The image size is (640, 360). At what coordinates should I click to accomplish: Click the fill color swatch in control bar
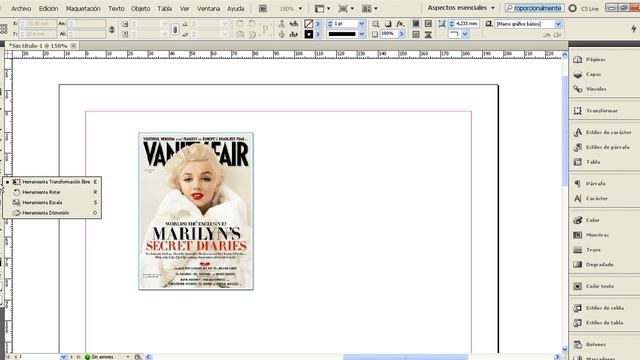(x=309, y=24)
